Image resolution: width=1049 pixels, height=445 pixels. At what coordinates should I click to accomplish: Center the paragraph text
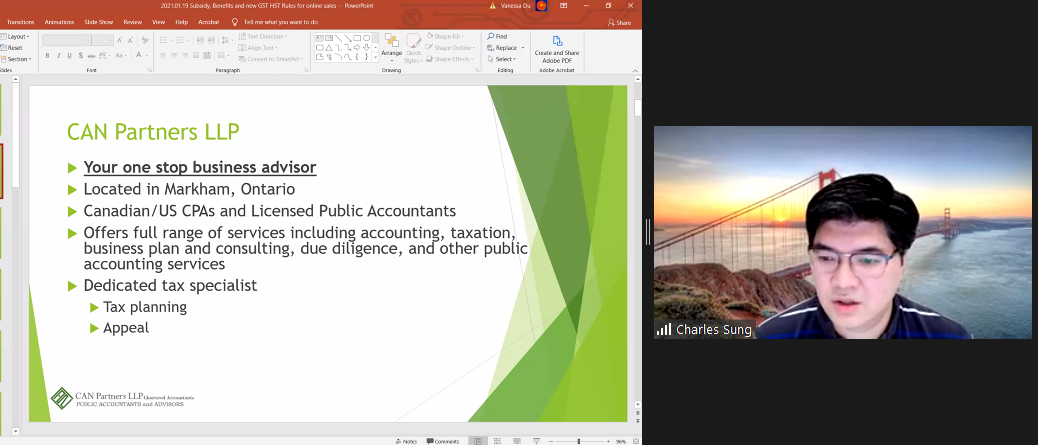coord(174,56)
